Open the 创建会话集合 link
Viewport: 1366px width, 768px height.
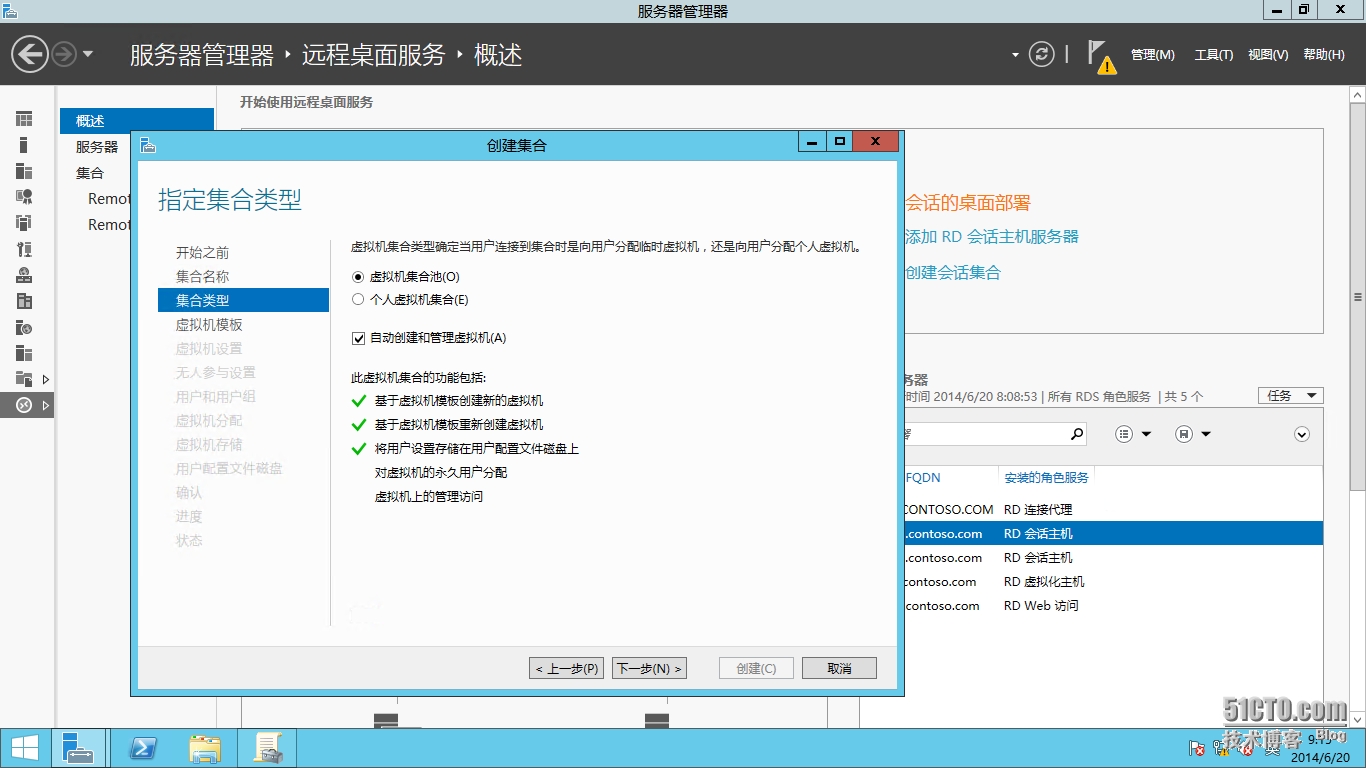point(953,273)
